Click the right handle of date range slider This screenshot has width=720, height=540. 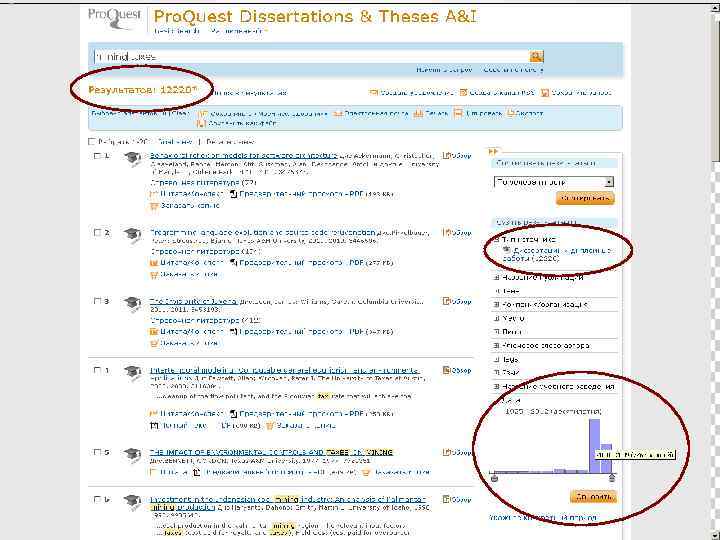(x=612, y=478)
